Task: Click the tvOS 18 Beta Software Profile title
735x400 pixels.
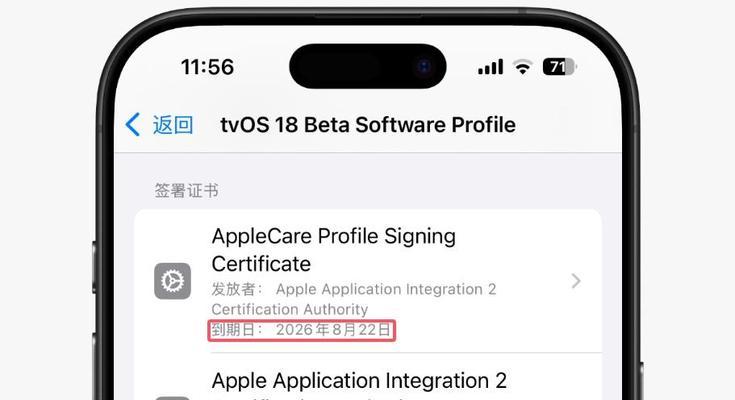Action: click(x=368, y=125)
